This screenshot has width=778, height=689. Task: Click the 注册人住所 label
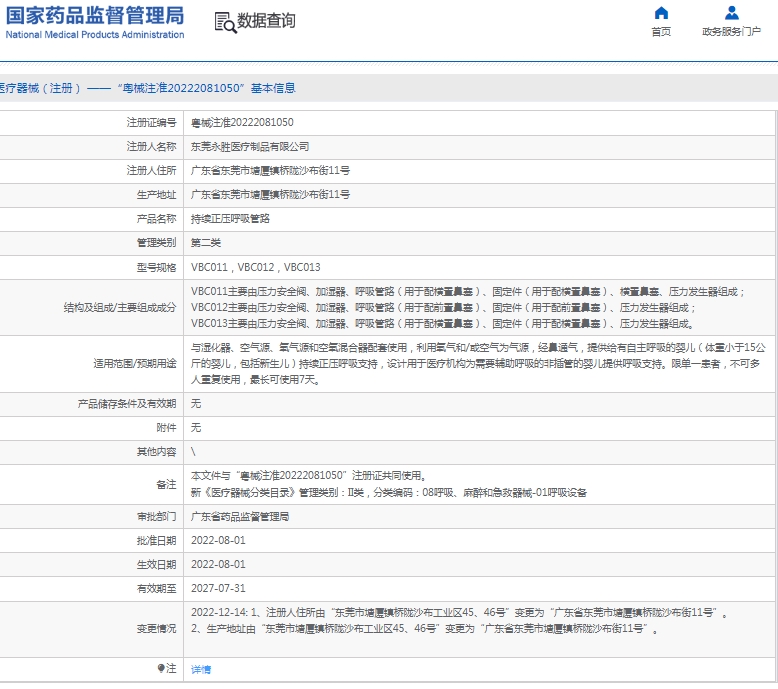(151, 171)
